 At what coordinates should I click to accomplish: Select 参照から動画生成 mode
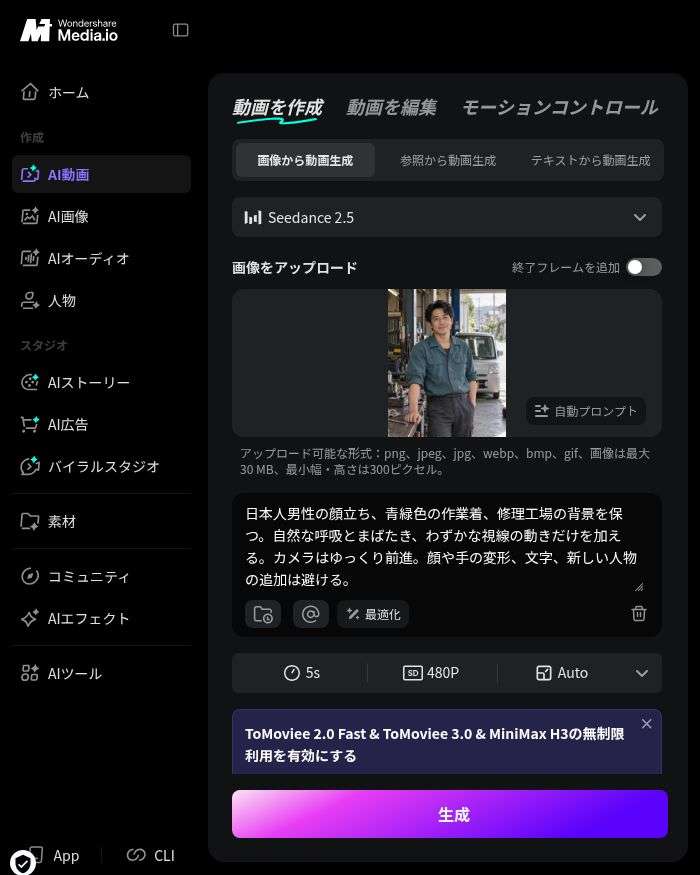click(448, 160)
